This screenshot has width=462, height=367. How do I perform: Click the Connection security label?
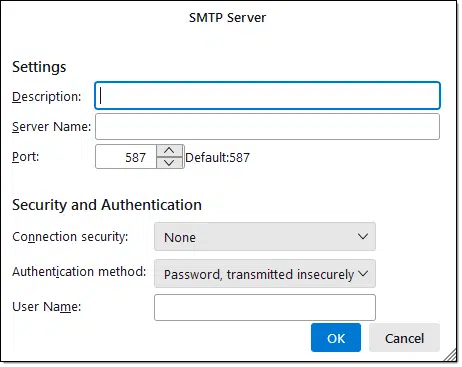point(70,237)
